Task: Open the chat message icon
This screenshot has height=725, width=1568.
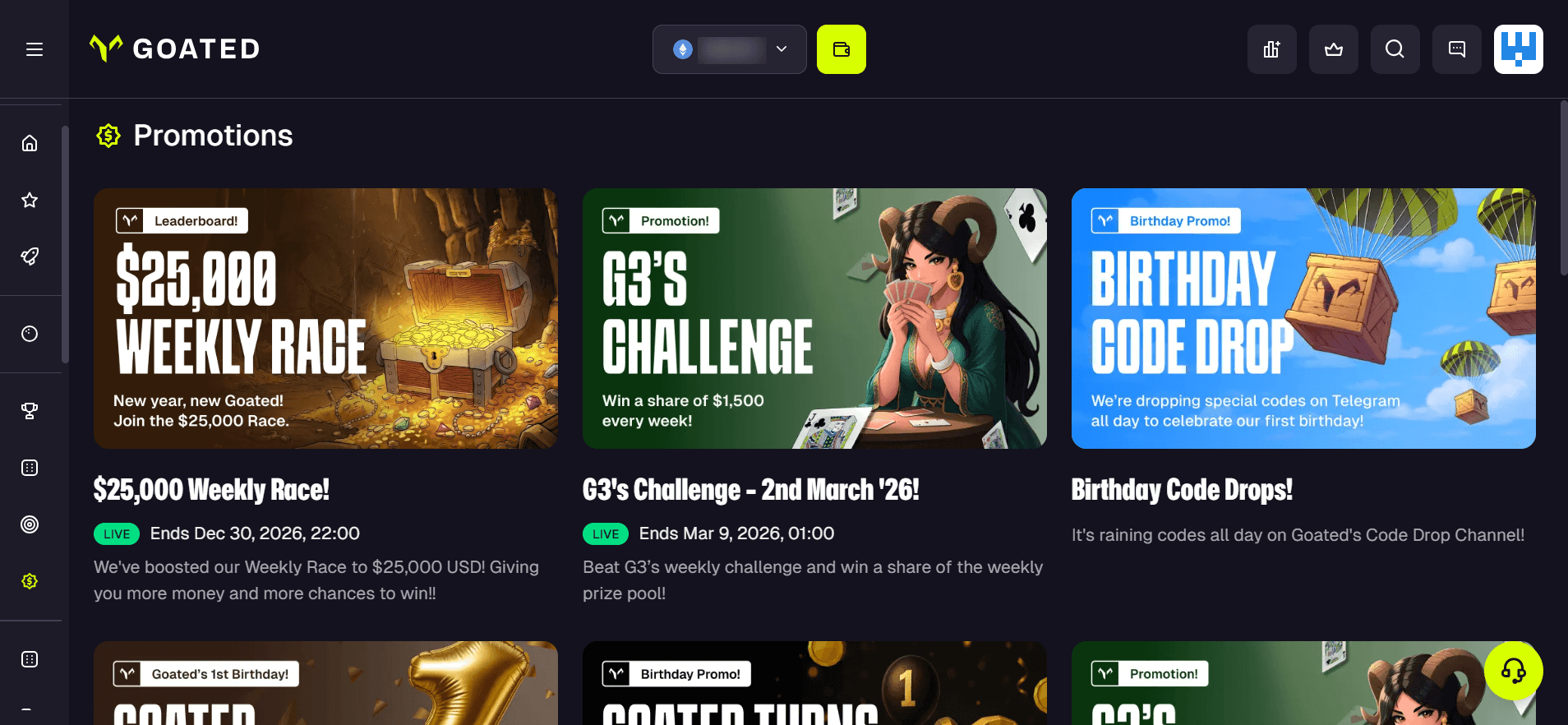Action: pos(1456,49)
